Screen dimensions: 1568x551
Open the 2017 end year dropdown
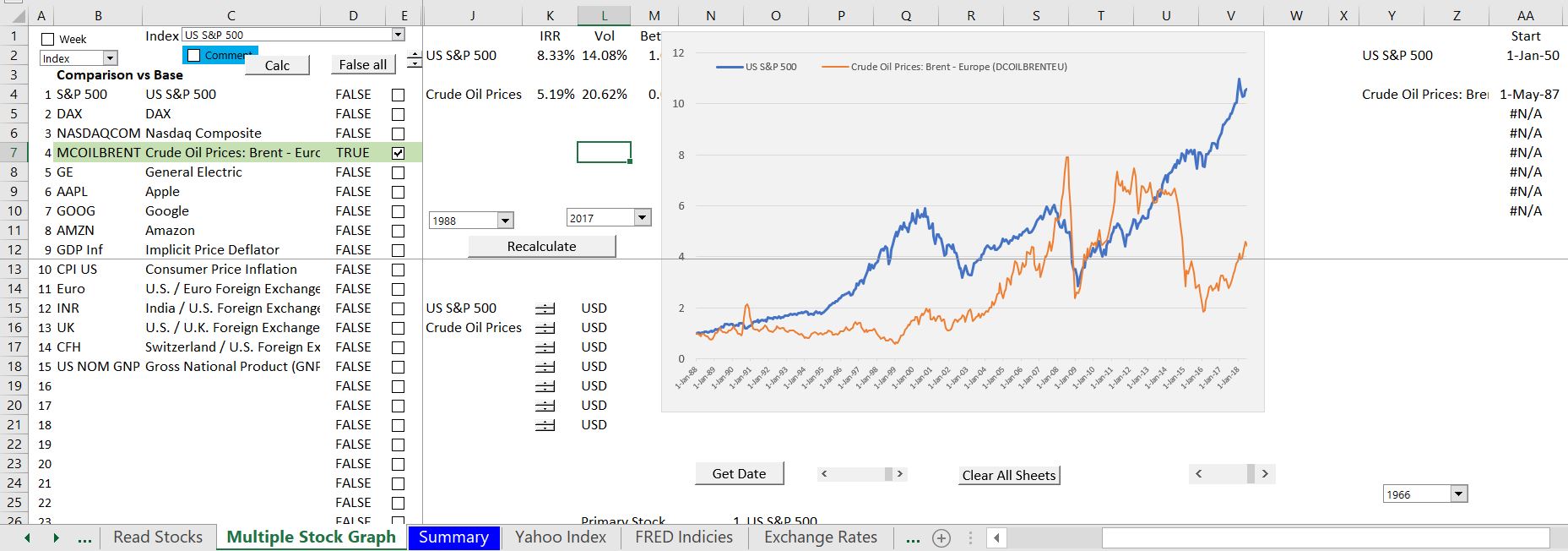point(643,218)
